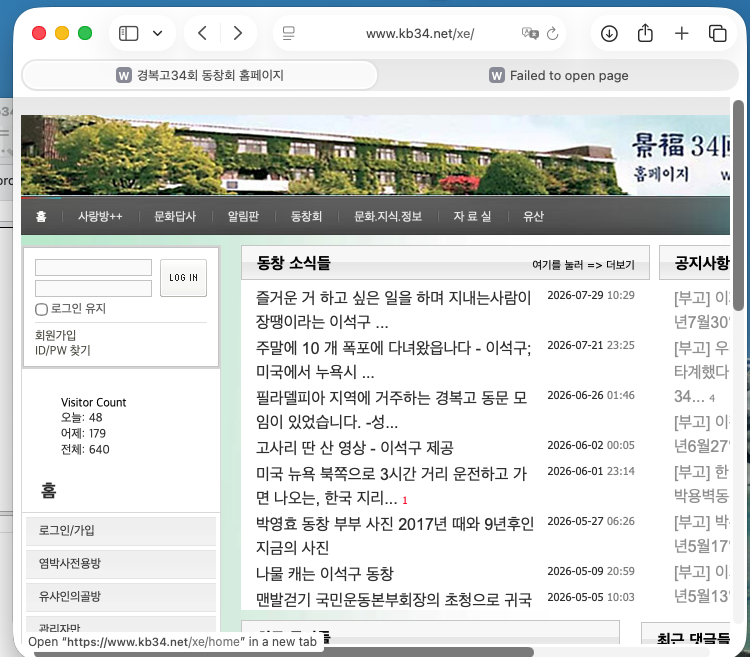Open post 필라델피아 지역에 거주하는 경복고 동문

coord(391,409)
